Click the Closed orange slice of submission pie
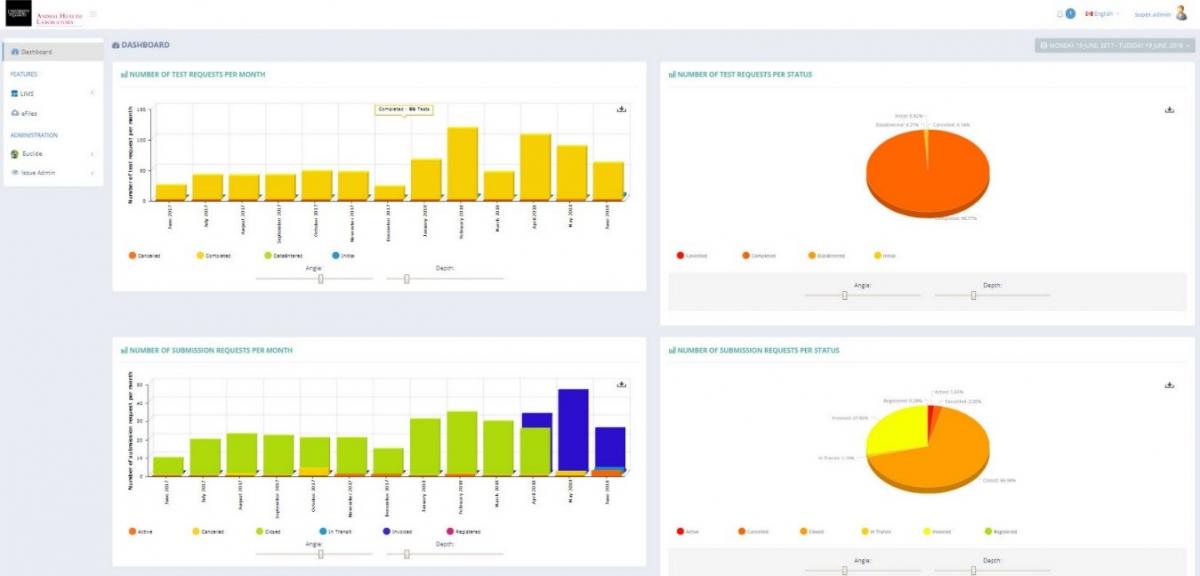 (940, 450)
